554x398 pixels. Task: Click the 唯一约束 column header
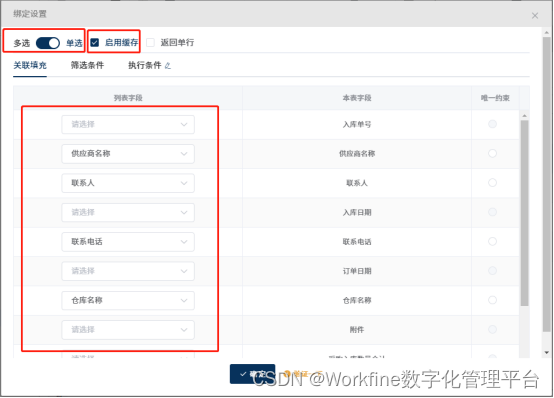(495, 98)
